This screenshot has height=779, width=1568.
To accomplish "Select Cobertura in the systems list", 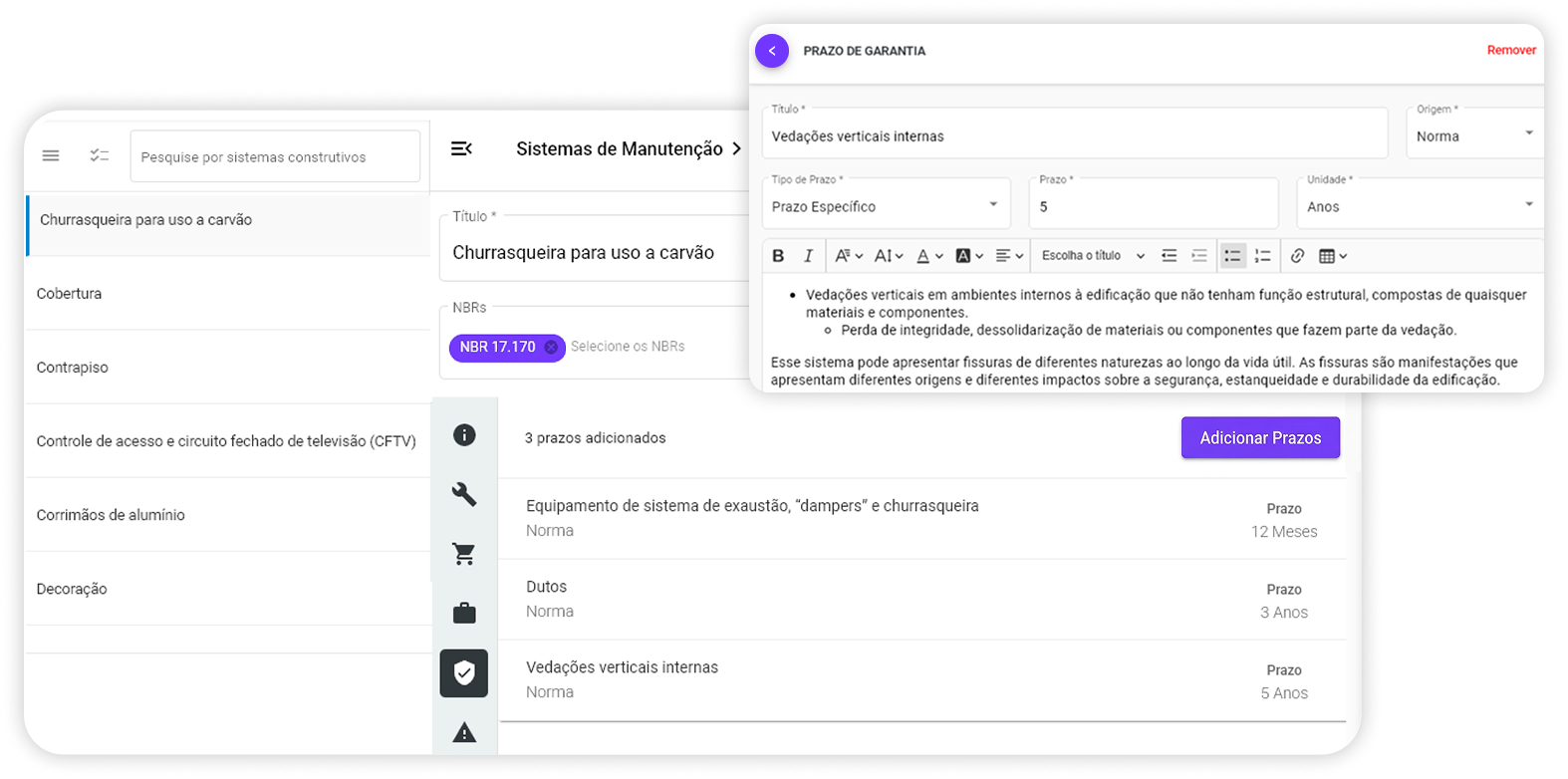I will point(70,294).
